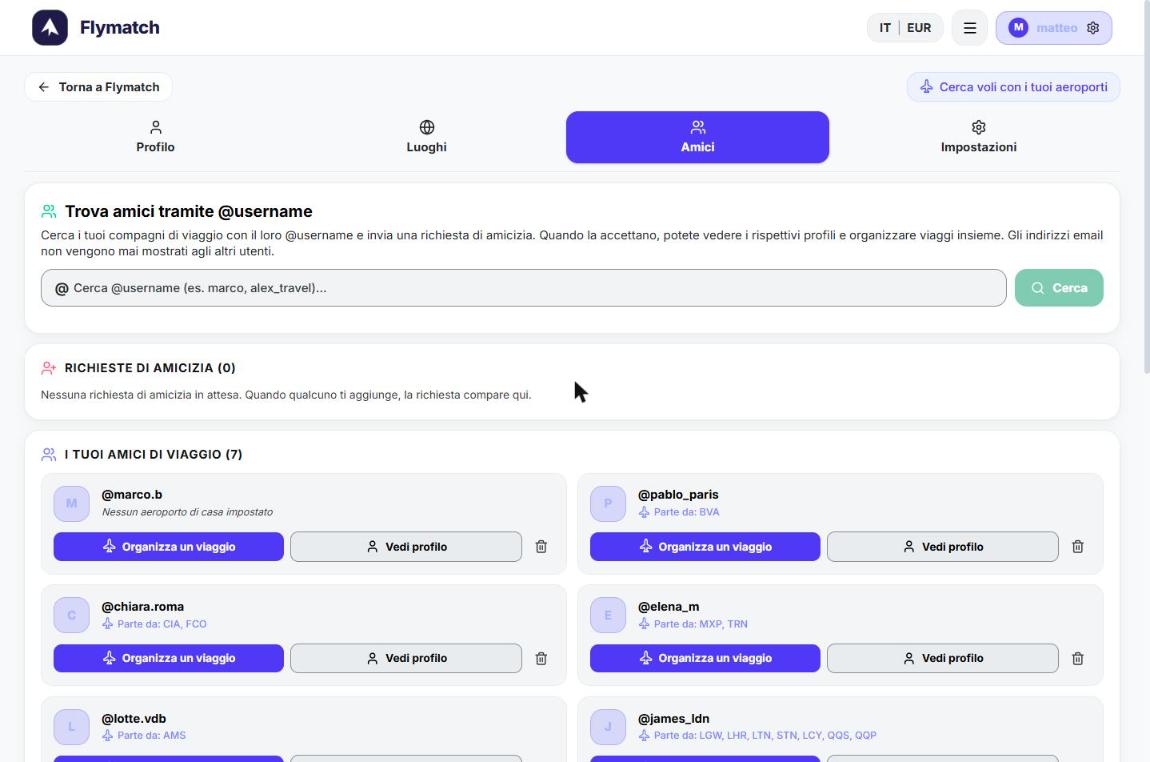The width and height of the screenshot is (1150, 762).
Task: Click the E avatar of @elena_m
Action: [608, 615]
